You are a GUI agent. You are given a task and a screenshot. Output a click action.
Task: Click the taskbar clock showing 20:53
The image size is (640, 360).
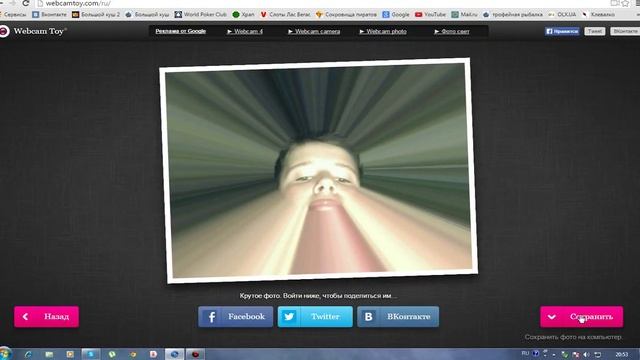coord(622,354)
